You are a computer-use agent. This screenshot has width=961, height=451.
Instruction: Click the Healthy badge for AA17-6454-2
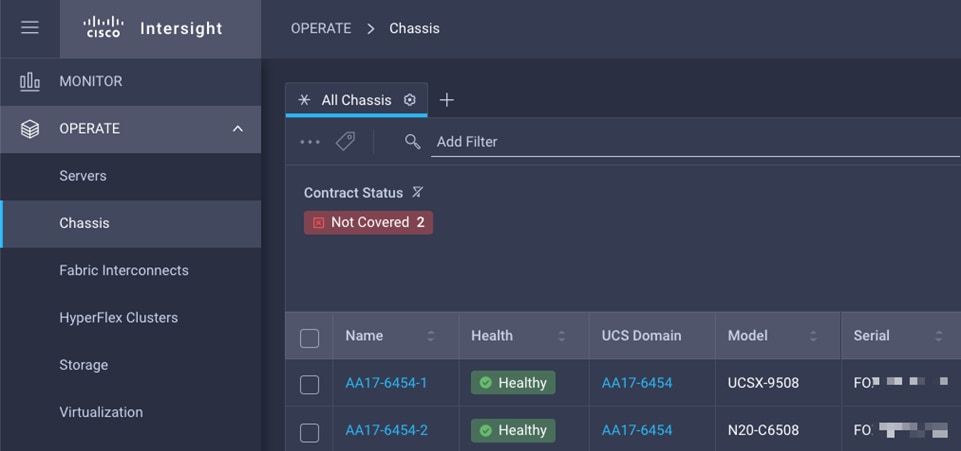pyautogui.click(x=513, y=431)
